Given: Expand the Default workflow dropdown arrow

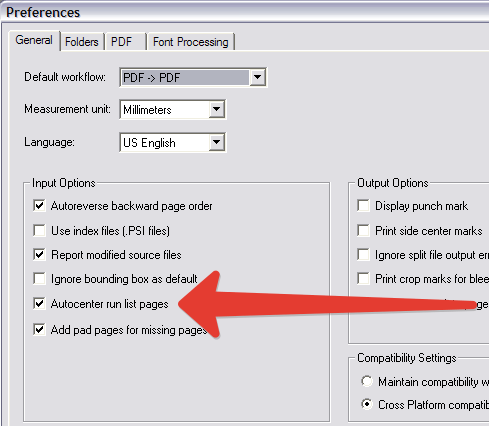Looking at the screenshot, I should pyautogui.click(x=257, y=77).
